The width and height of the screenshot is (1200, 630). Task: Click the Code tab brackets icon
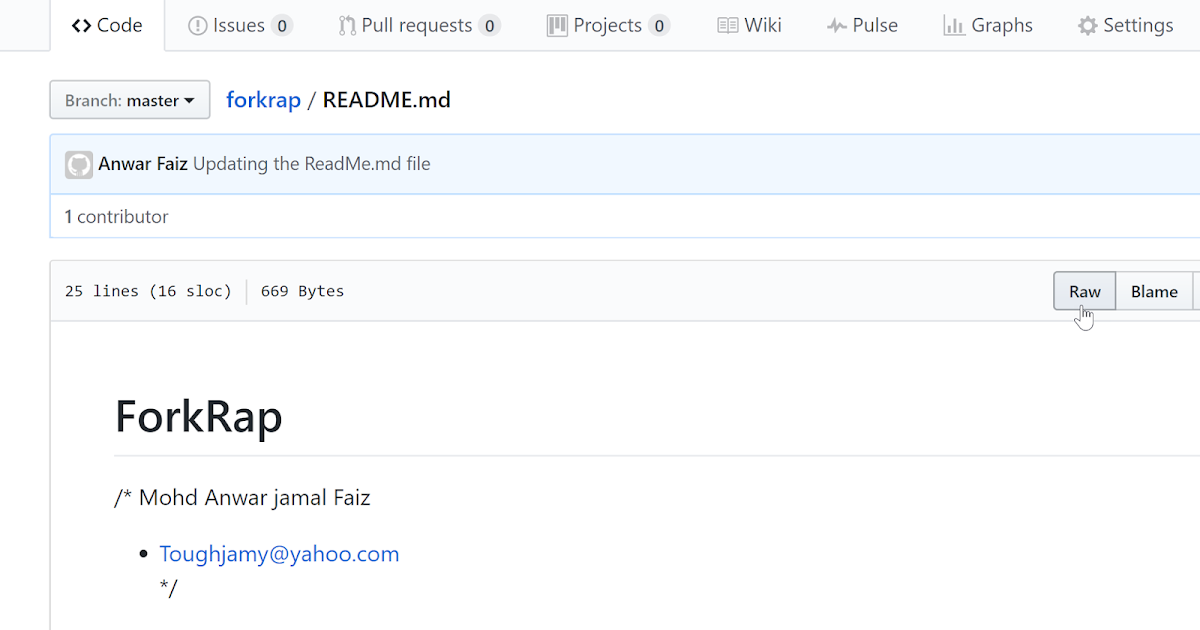[x=82, y=26]
